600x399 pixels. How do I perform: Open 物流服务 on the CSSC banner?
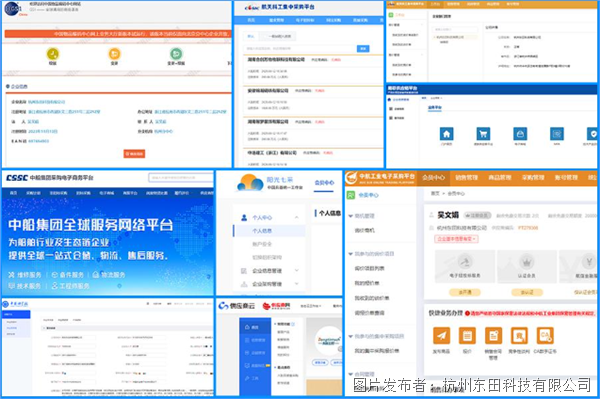[x=109, y=275]
